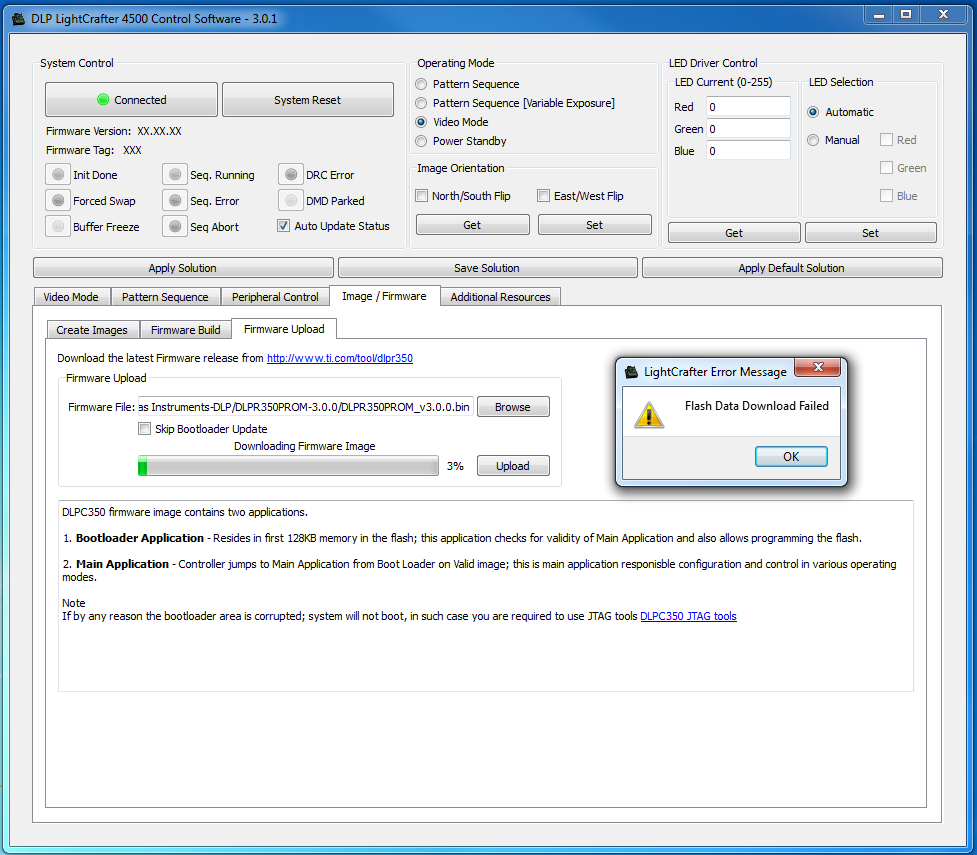Click the 'Flash Data Download Failed' message
The width and height of the screenshot is (977, 855).
tap(756, 406)
